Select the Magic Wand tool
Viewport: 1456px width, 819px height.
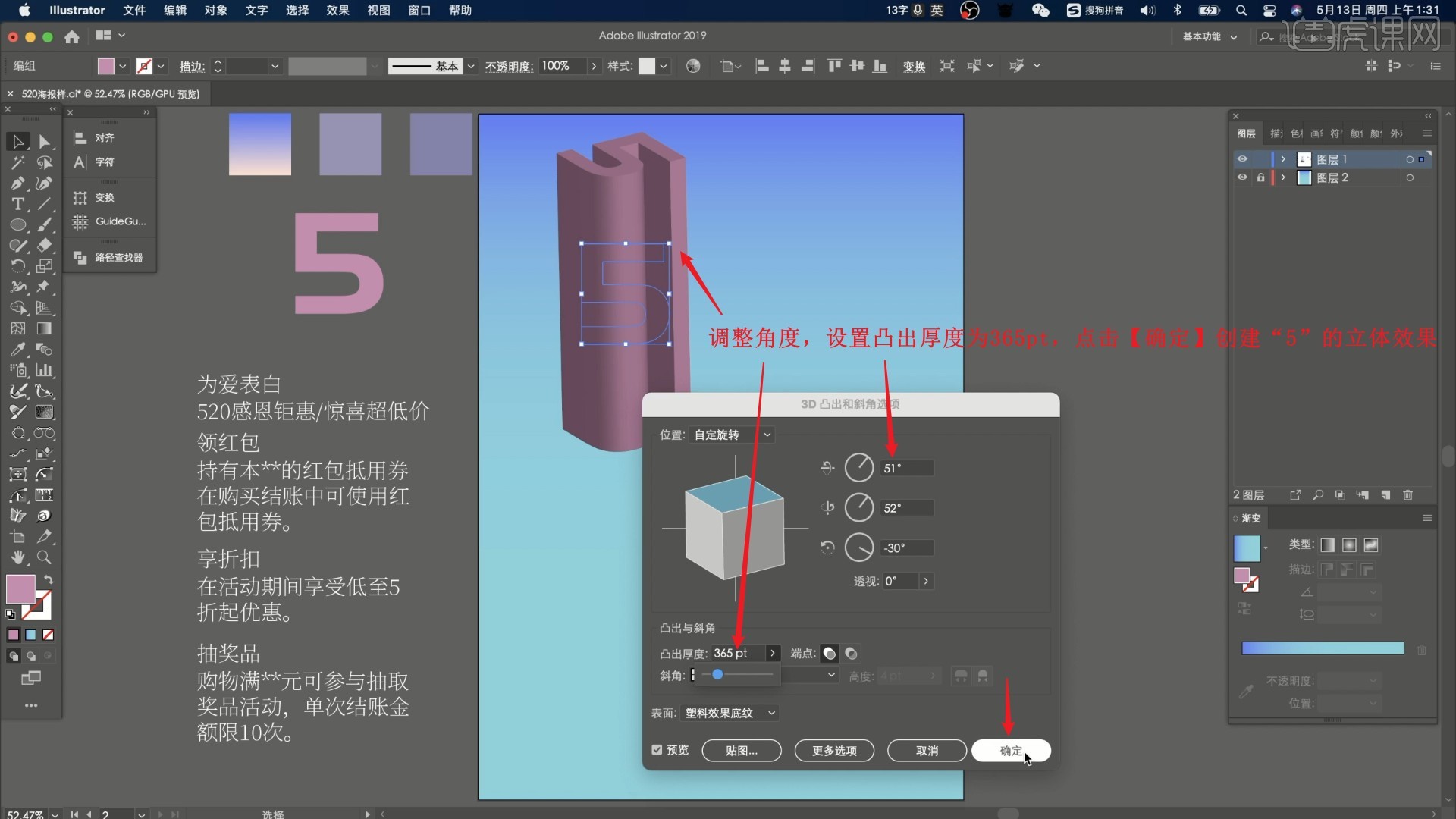tap(18, 162)
